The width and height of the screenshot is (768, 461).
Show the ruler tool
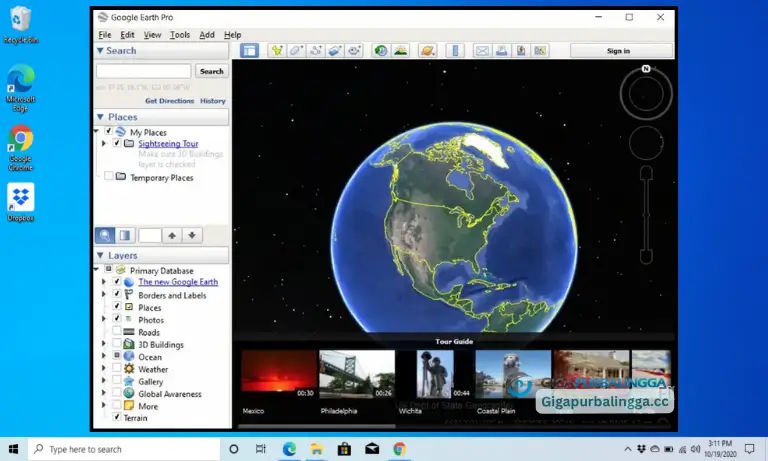pyautogui.click(x=455, y=50)
